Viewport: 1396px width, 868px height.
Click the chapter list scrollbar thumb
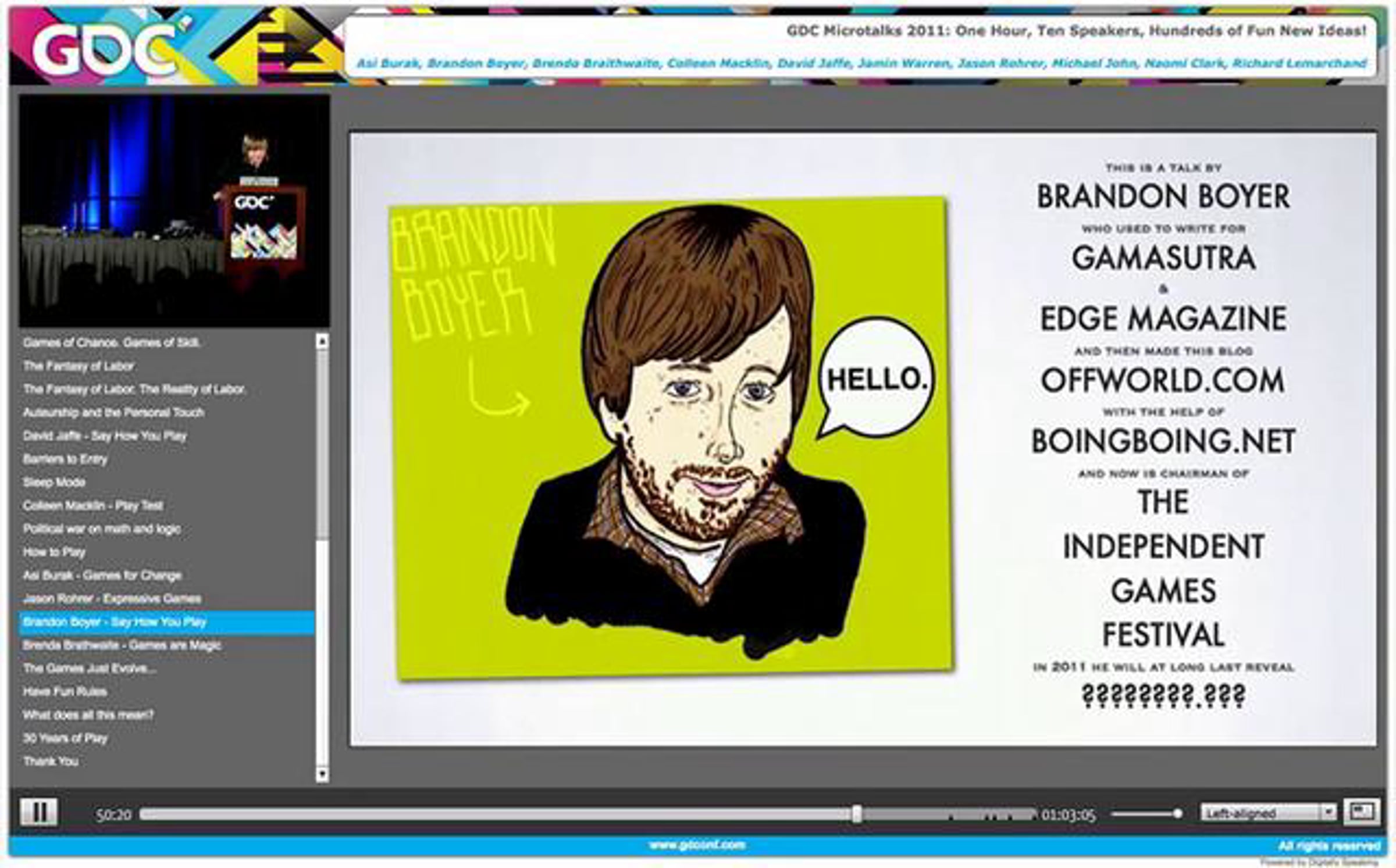[x=322, y=445]
